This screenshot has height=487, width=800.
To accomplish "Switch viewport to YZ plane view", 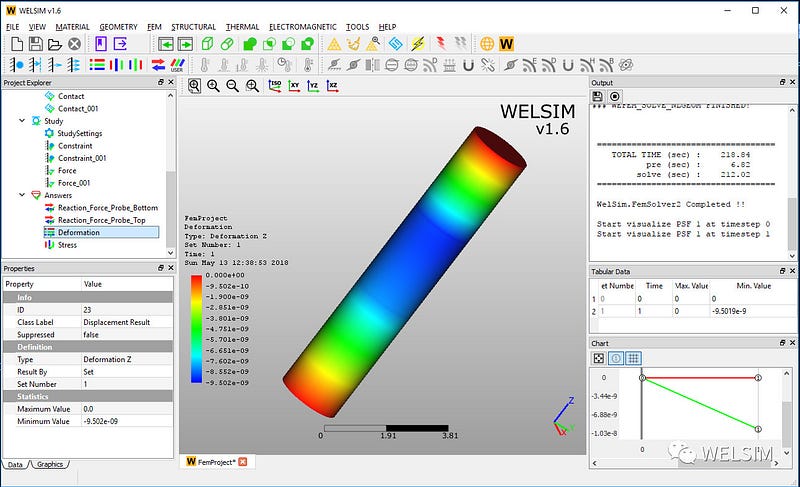I will pyautogui.click(x=313, y=86).
